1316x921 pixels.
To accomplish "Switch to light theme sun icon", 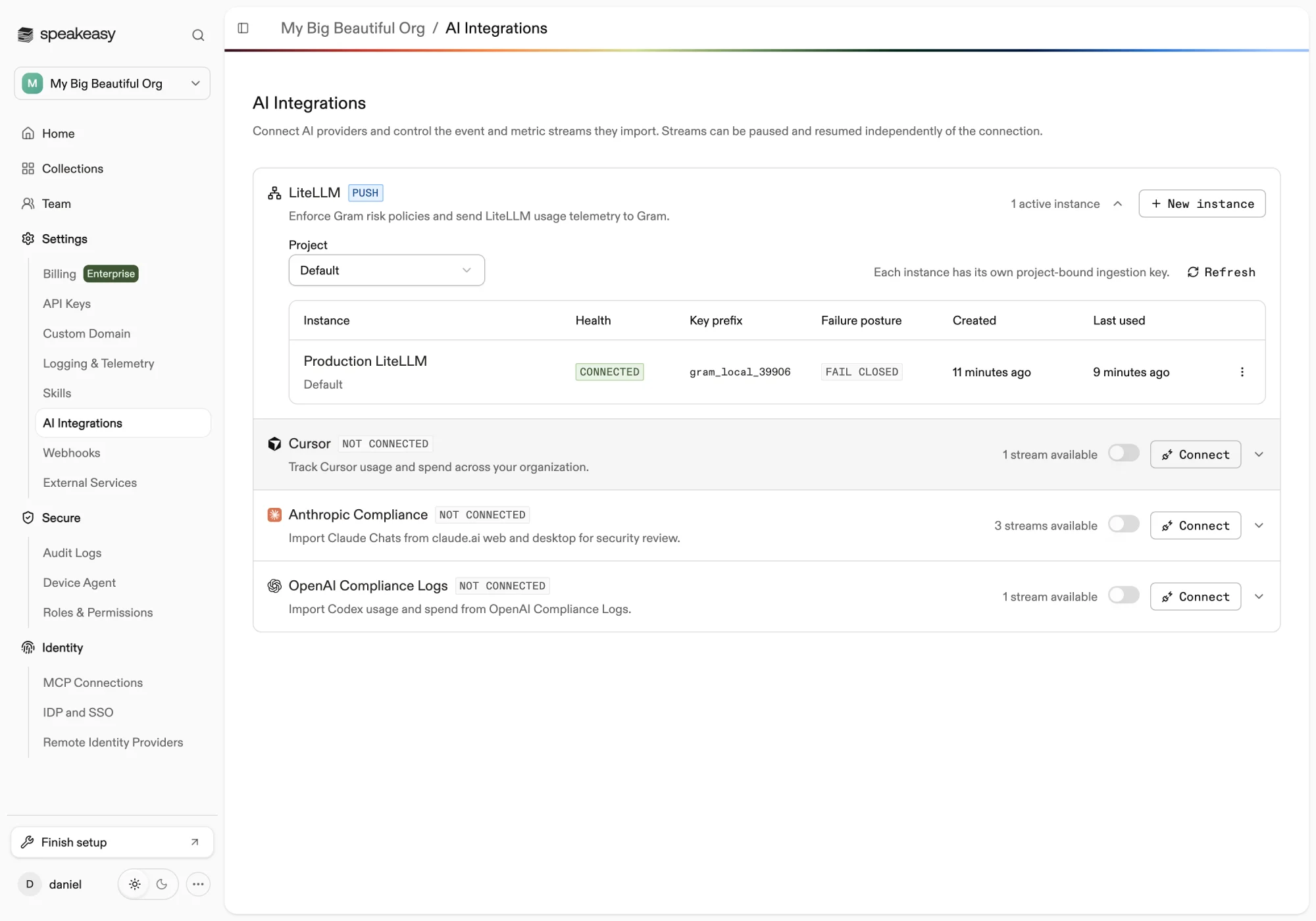I will pyautogui.click(x=135, y=884).
